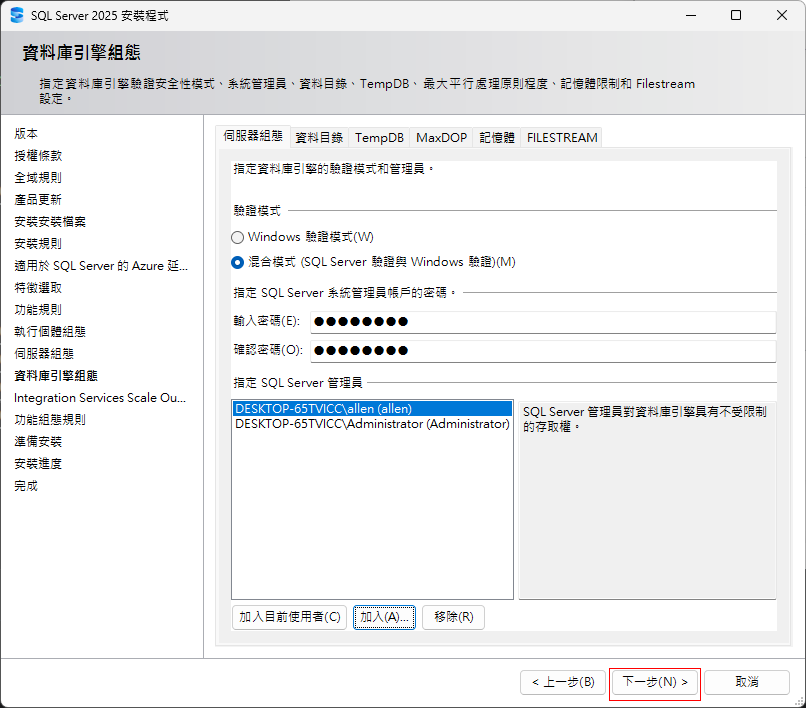Close the SQL Server 2025 installer
The width and height of the screenshot is (806, 708).
782,15
